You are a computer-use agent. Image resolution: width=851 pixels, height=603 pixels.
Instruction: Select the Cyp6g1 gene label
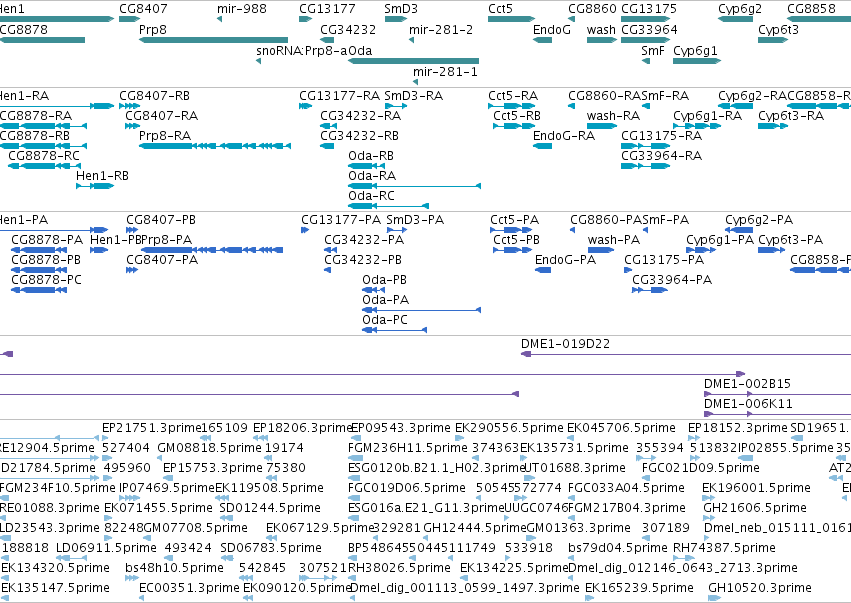point(695,51)
